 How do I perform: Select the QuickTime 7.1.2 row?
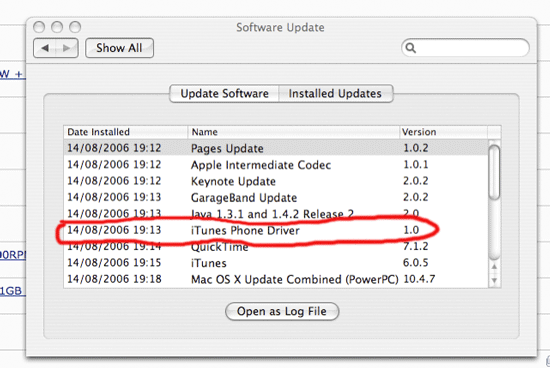tap(276, 247)
